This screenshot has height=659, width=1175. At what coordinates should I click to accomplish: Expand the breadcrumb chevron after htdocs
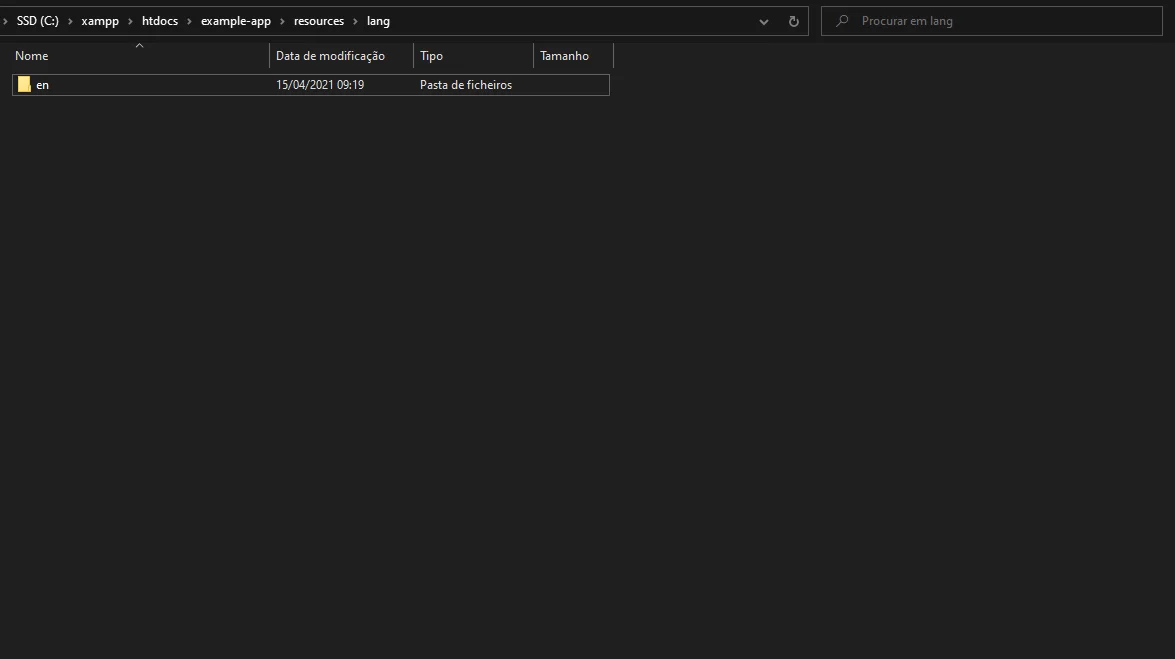pos(188,20)
